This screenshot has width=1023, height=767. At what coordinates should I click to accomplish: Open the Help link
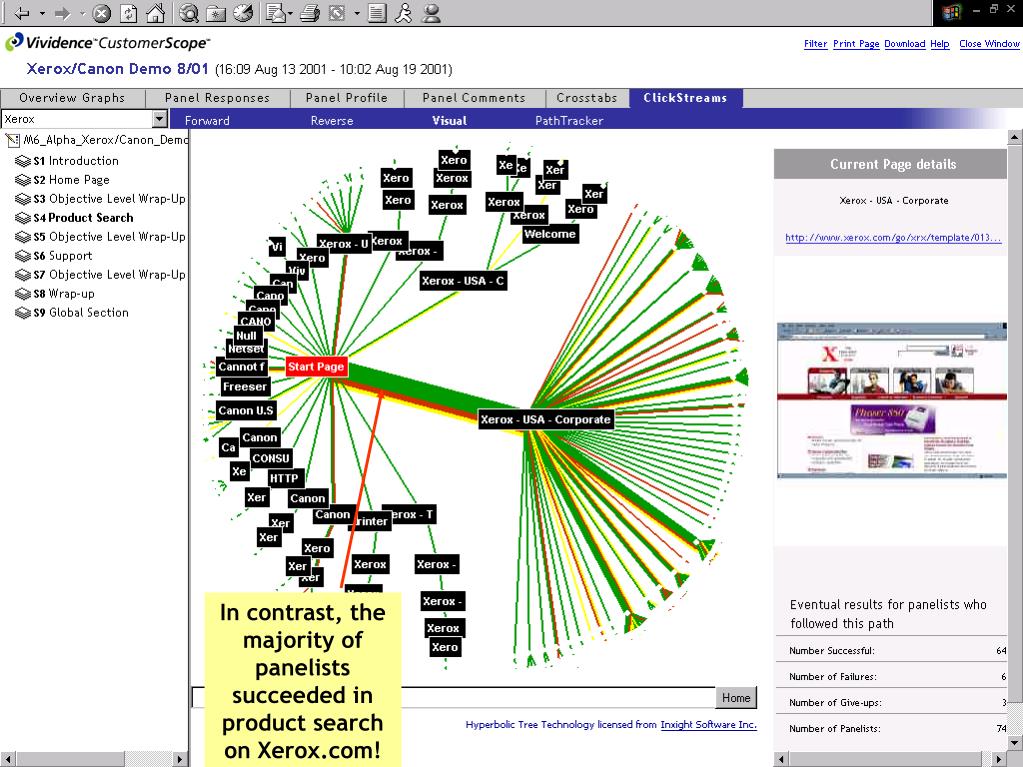point(939,44)
